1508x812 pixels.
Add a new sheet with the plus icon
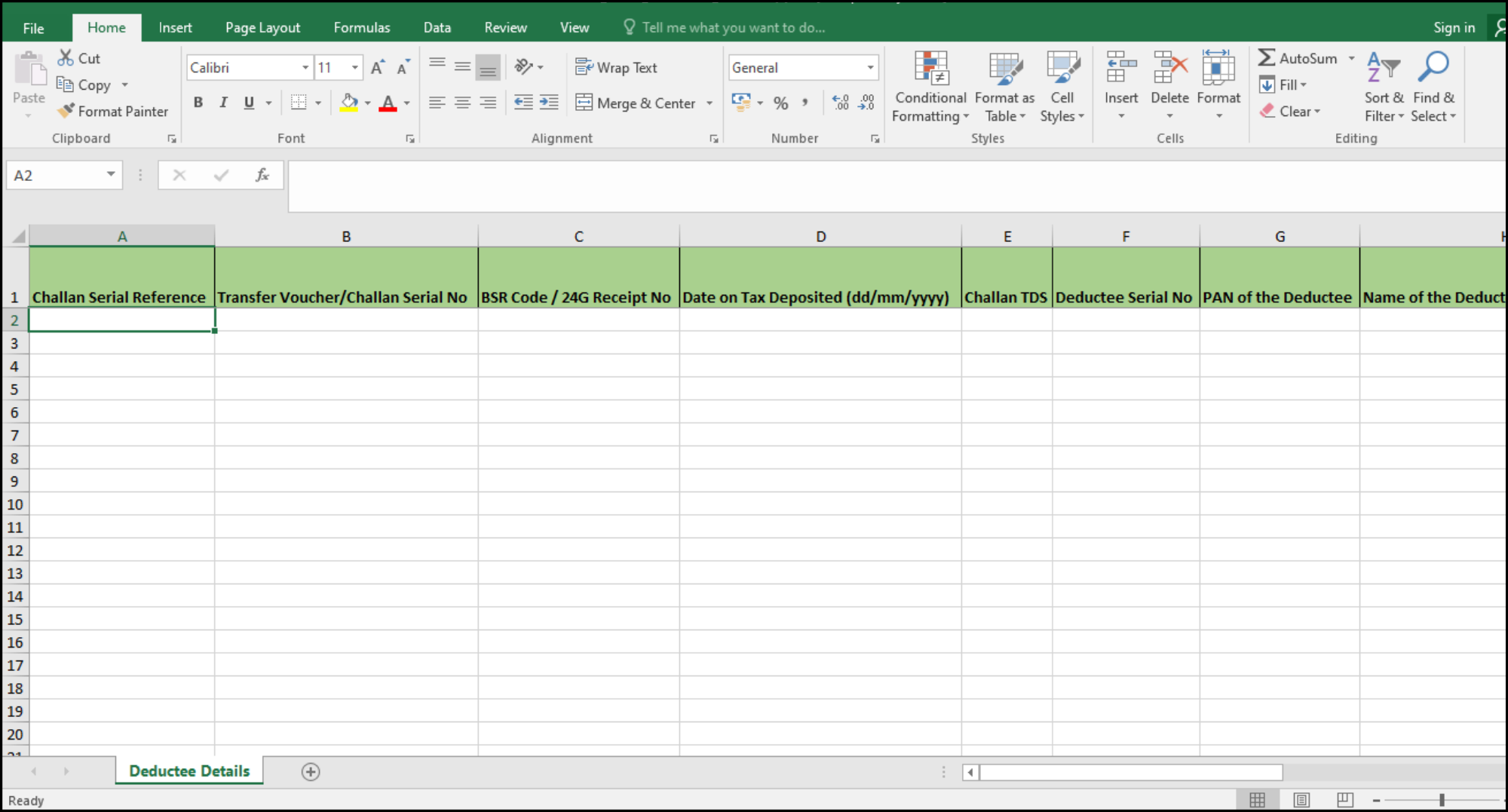coord(311,771)
